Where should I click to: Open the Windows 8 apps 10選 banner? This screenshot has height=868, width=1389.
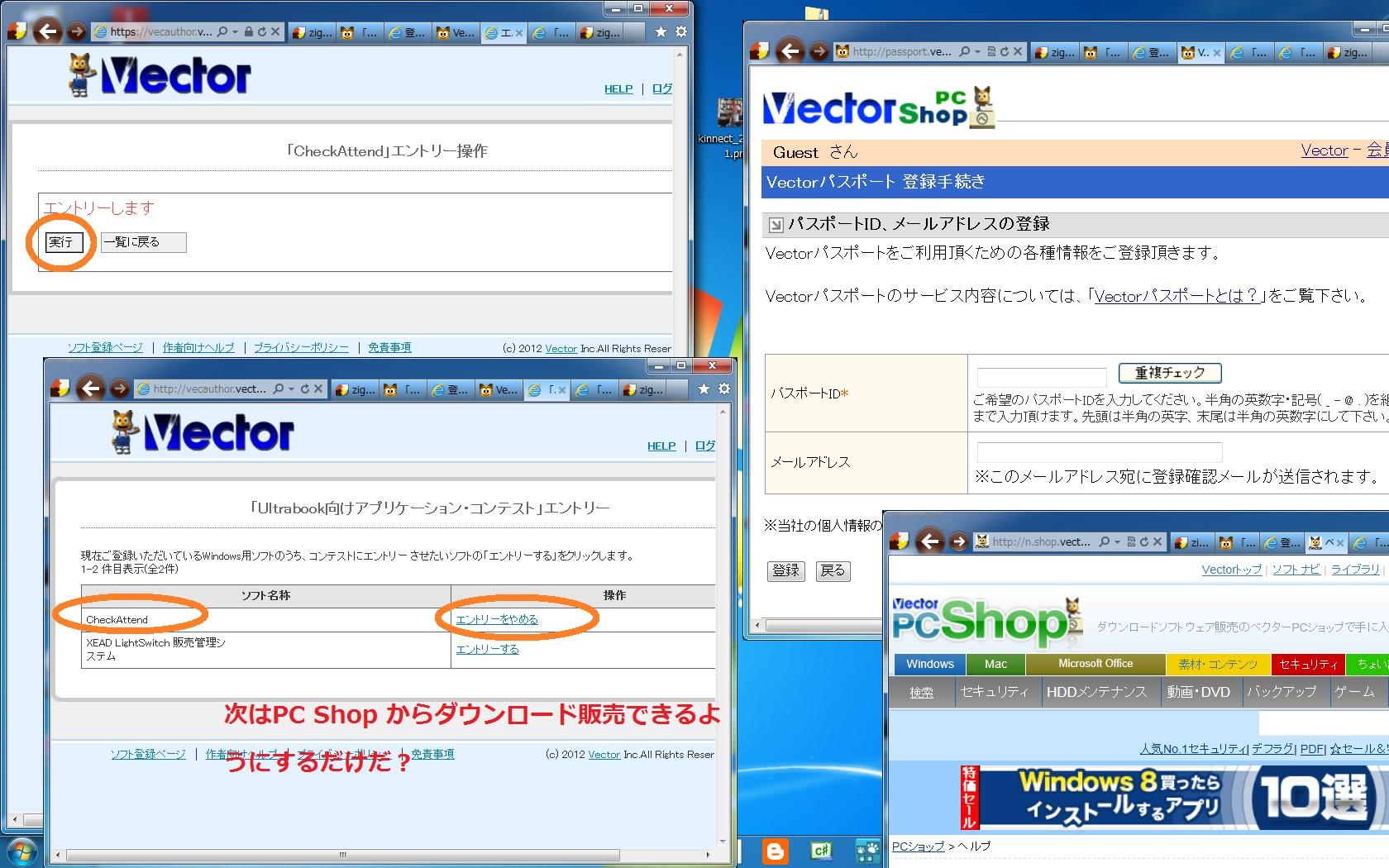(x=1175, y=798)
